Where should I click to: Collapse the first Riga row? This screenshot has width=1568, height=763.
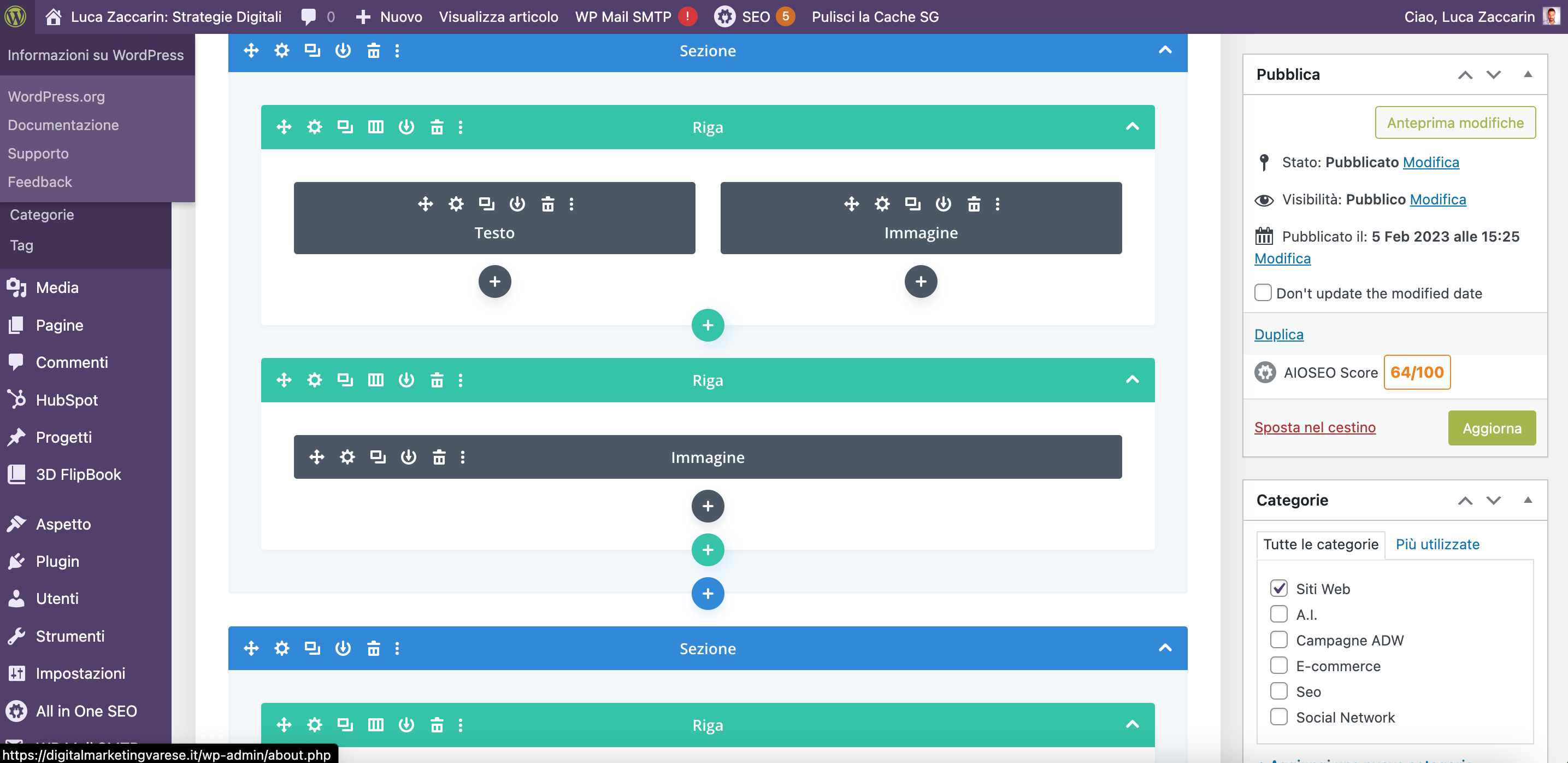pos(1133,127)
